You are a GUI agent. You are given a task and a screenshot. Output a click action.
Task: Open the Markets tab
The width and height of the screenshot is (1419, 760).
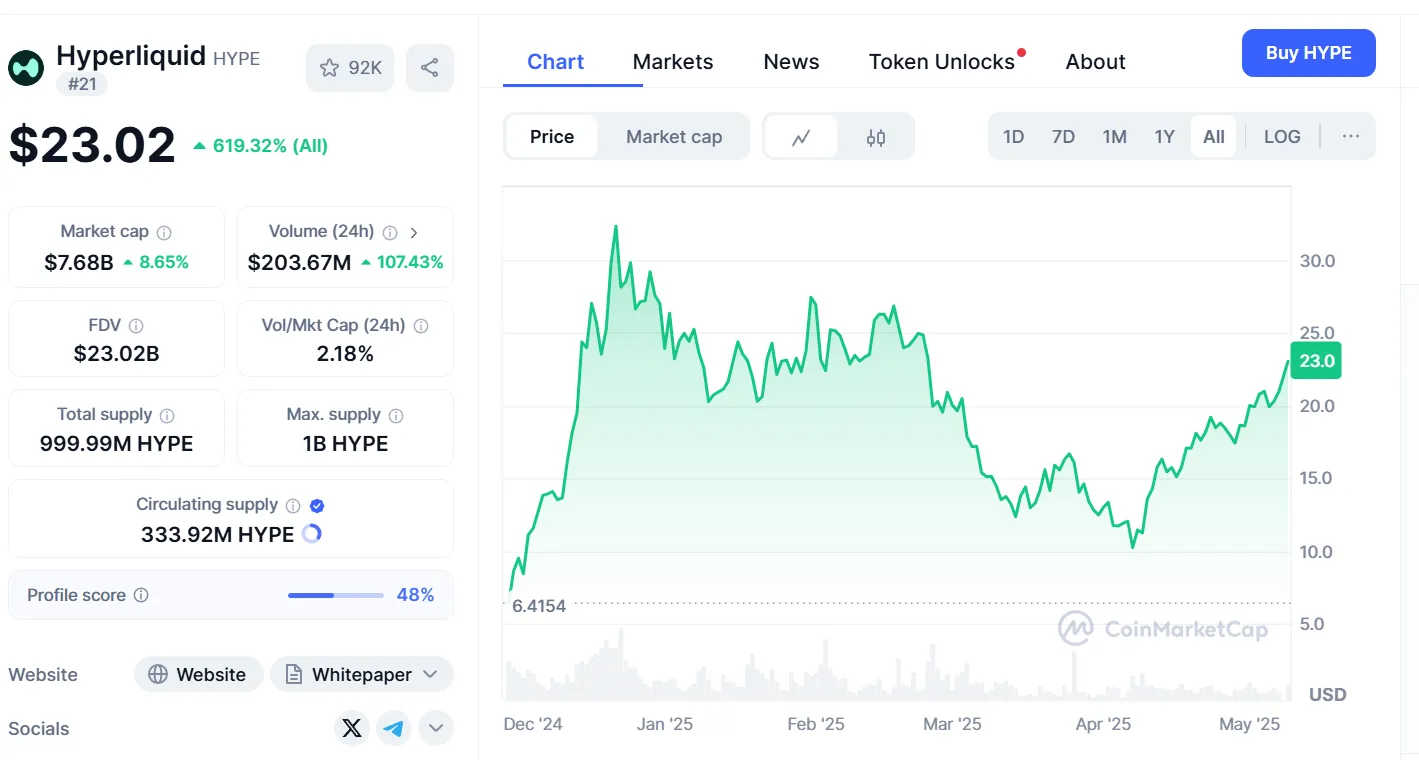(x=673, y=62)
